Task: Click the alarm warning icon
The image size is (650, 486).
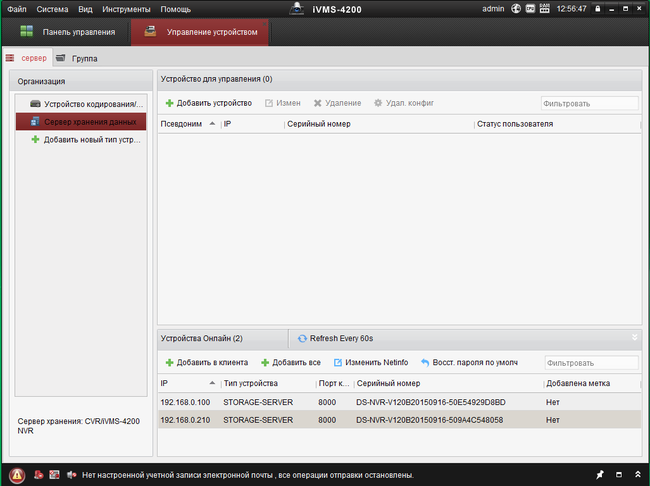Action: [x=17, y=475]
